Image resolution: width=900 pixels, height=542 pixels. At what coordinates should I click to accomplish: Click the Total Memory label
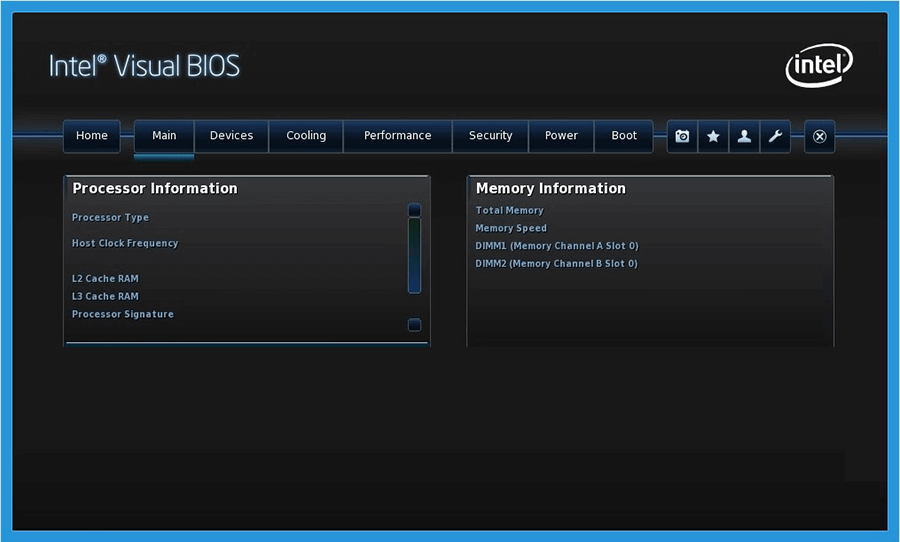(x=509, y=211)
